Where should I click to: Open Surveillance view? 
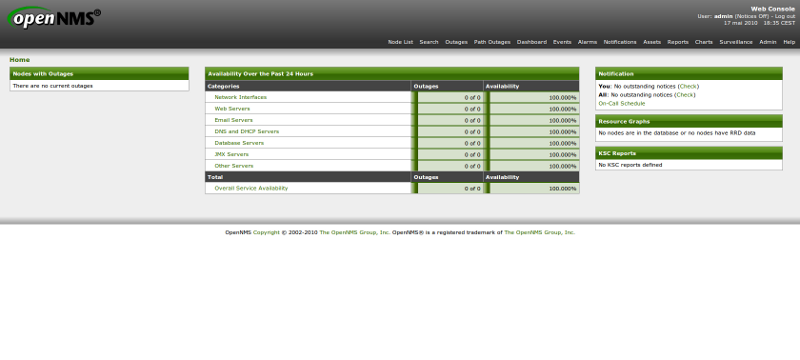pos(736,42)
